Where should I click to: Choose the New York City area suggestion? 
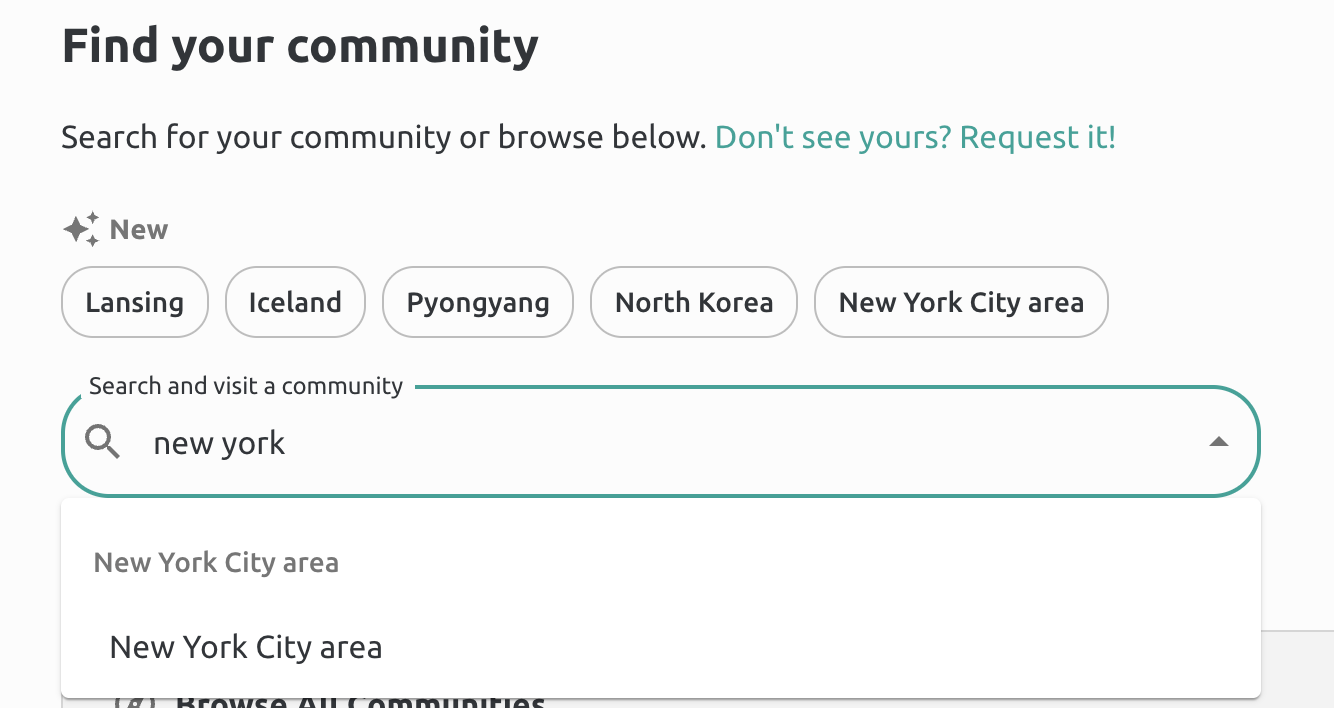245,647
